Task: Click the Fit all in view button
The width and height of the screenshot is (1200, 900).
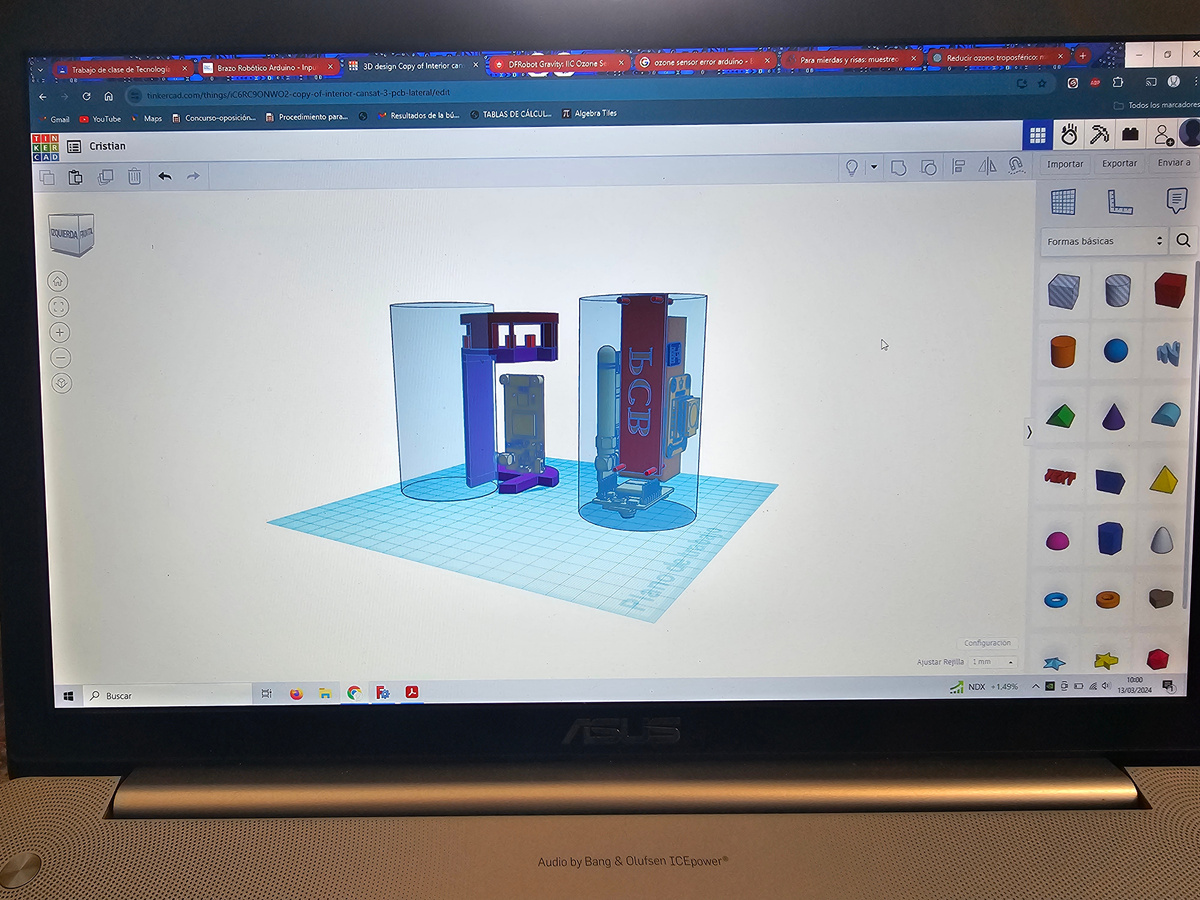Action: [x=59, y=307]
